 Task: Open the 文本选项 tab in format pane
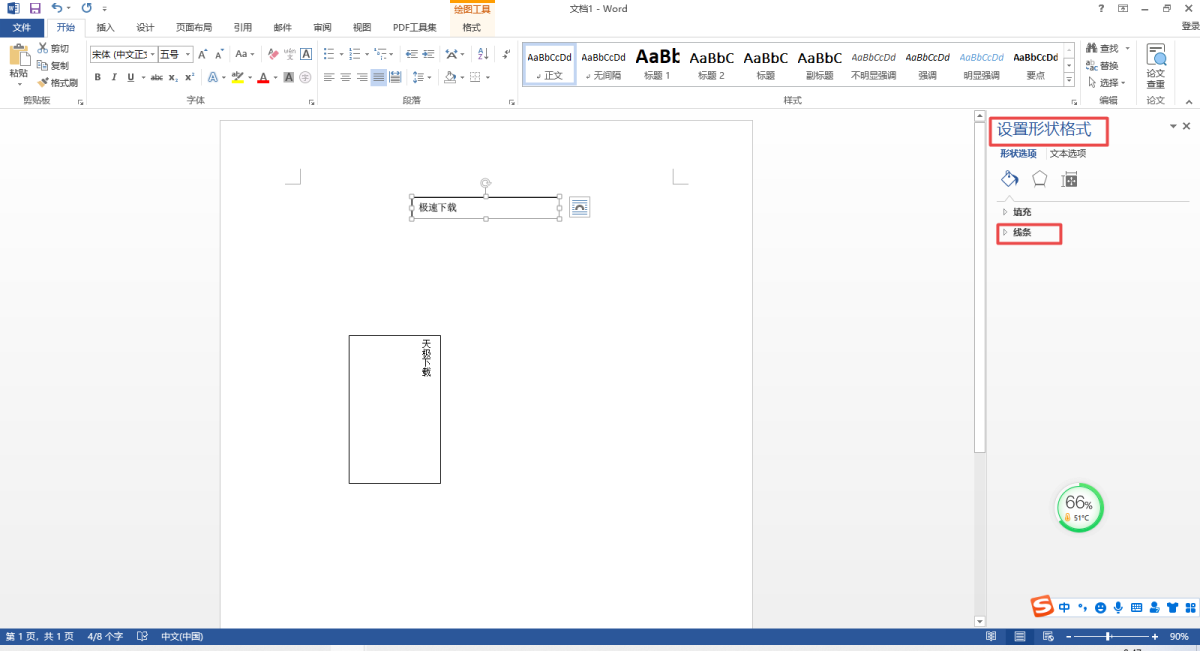1067,153
